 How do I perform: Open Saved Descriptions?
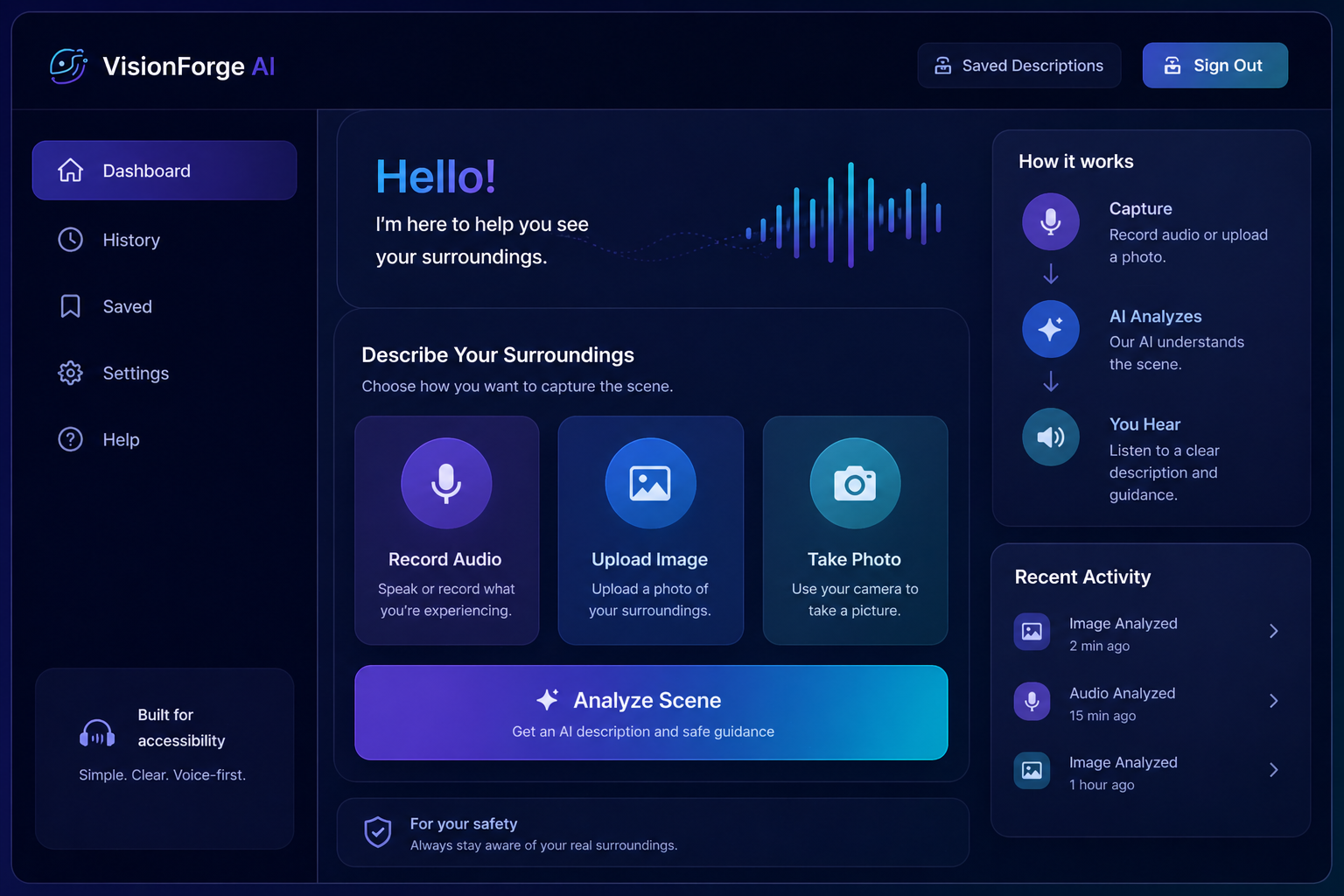pos(1018,65)
